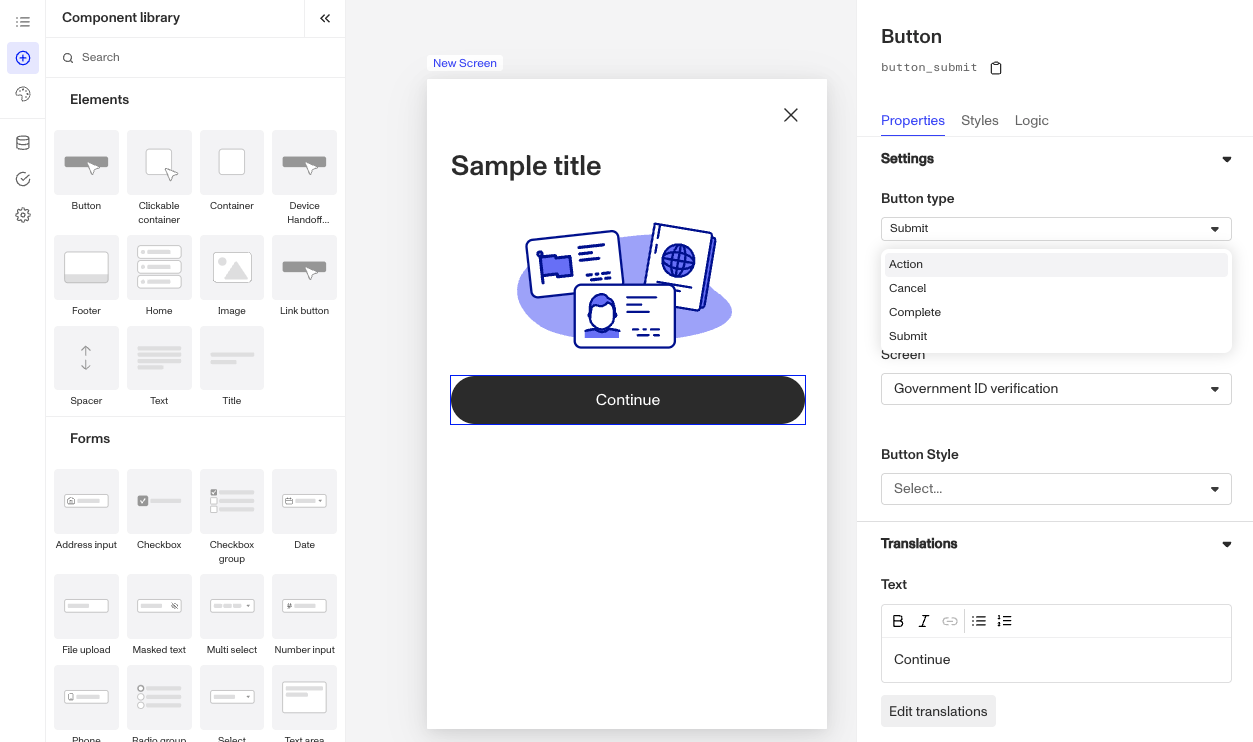Collapse the Component library panel
This screenshot has width=1253, height=742.
point(325,18)
